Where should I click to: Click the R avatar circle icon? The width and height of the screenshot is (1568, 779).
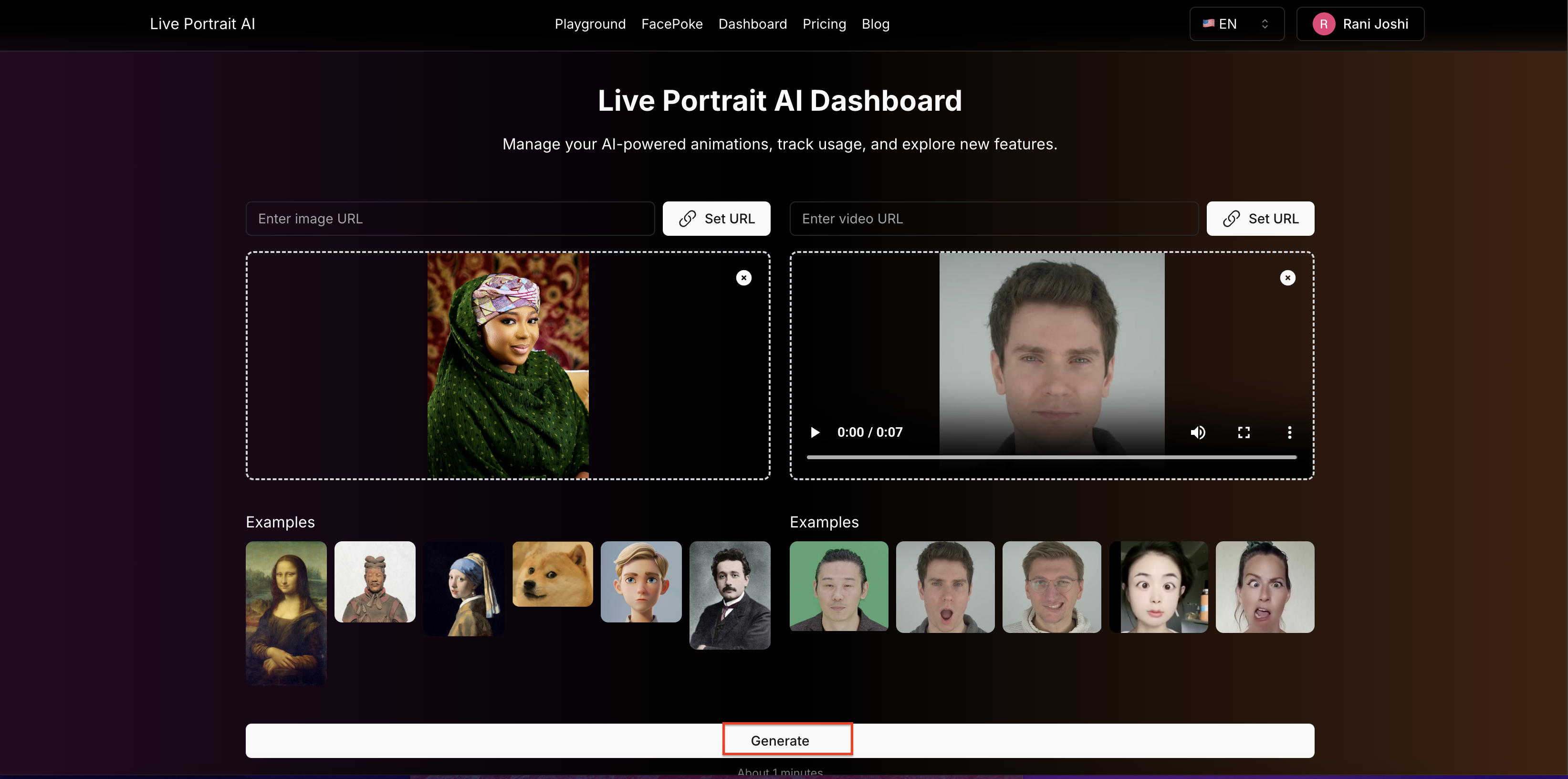click(x=1323, y=24)
